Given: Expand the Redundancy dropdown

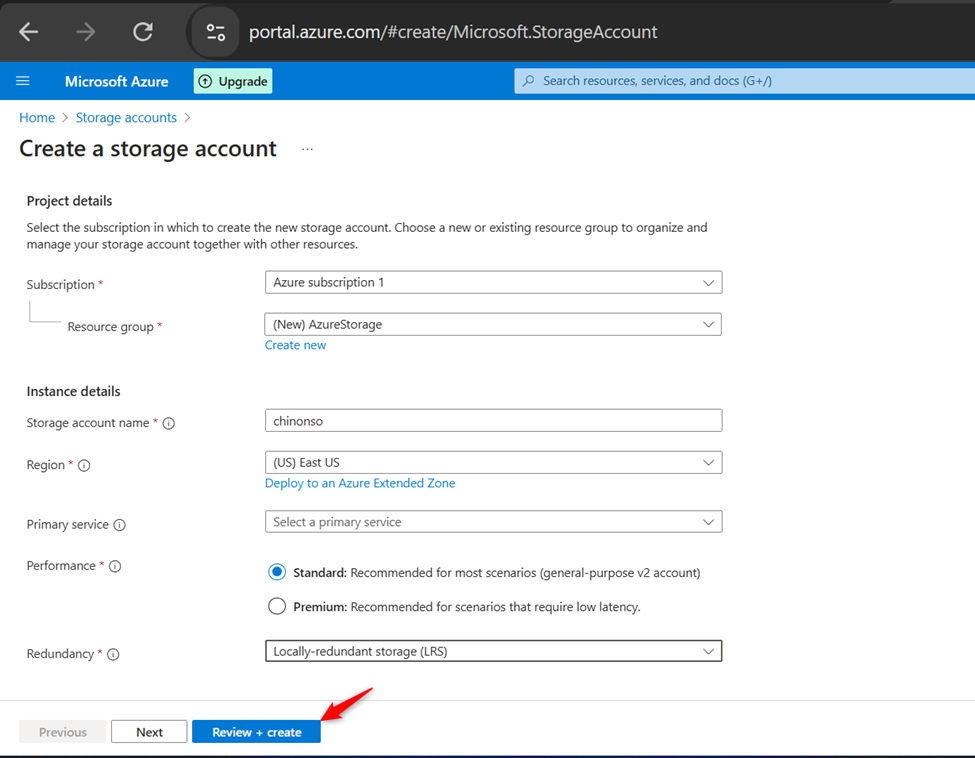Looking at the screenshot, I should click(x=493, y=651).
